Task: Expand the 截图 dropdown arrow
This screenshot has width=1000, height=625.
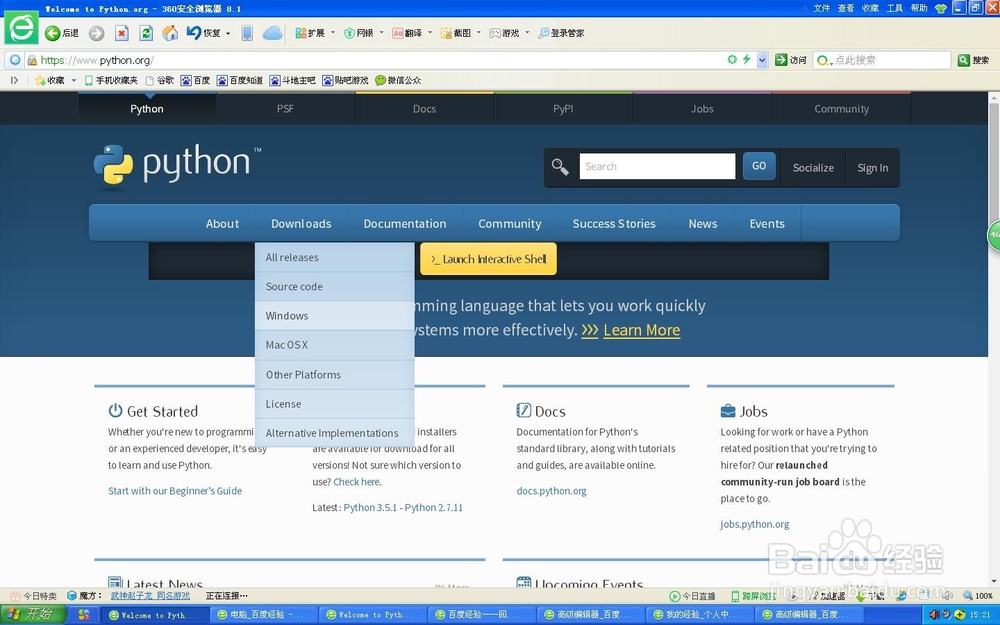Action: (478, 33)
